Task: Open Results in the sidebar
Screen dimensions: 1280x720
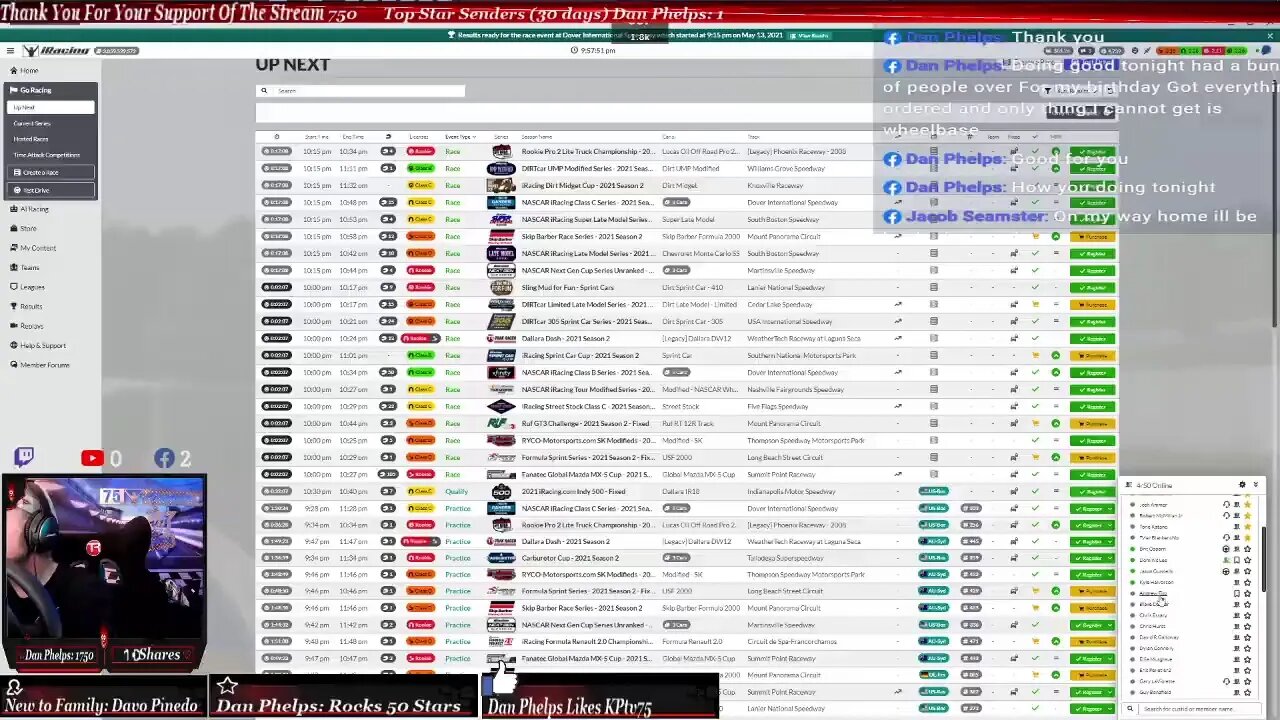Action: [x=25, y=306]
